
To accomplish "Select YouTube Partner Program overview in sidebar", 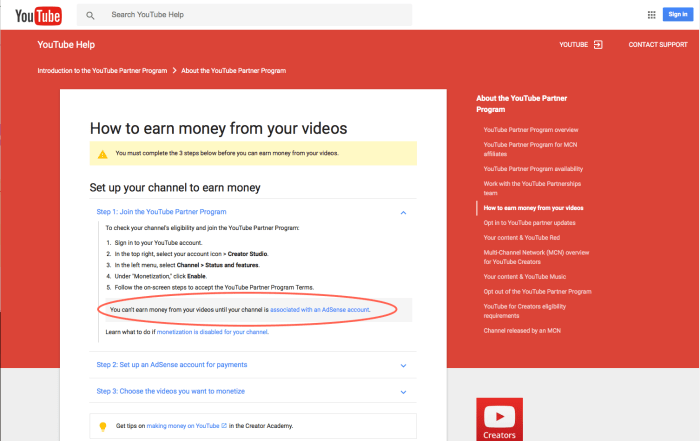I will (531, 130).
